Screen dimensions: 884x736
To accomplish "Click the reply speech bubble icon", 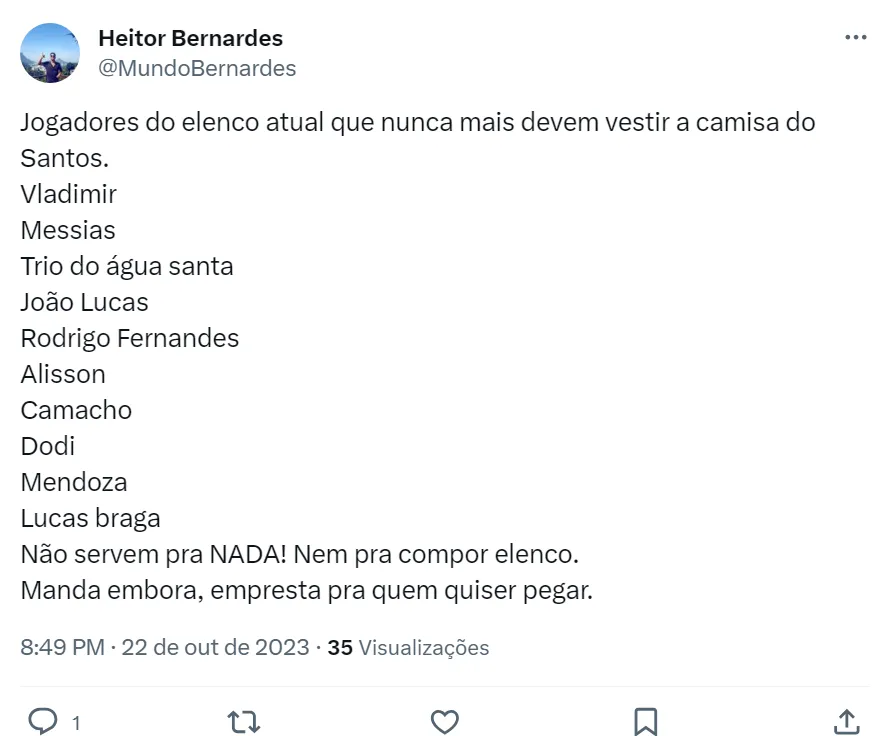I will click(x=42, y=720).
